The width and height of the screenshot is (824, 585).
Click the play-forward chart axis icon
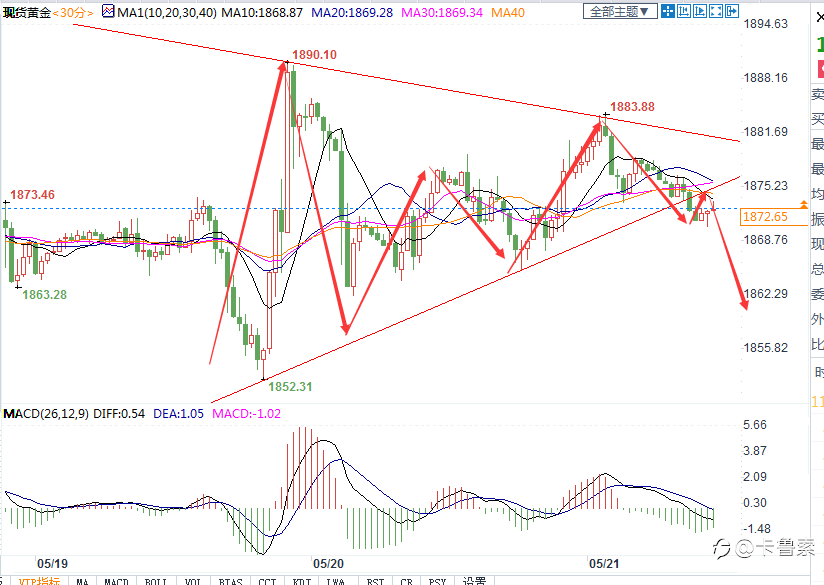[x=699, y=11]
